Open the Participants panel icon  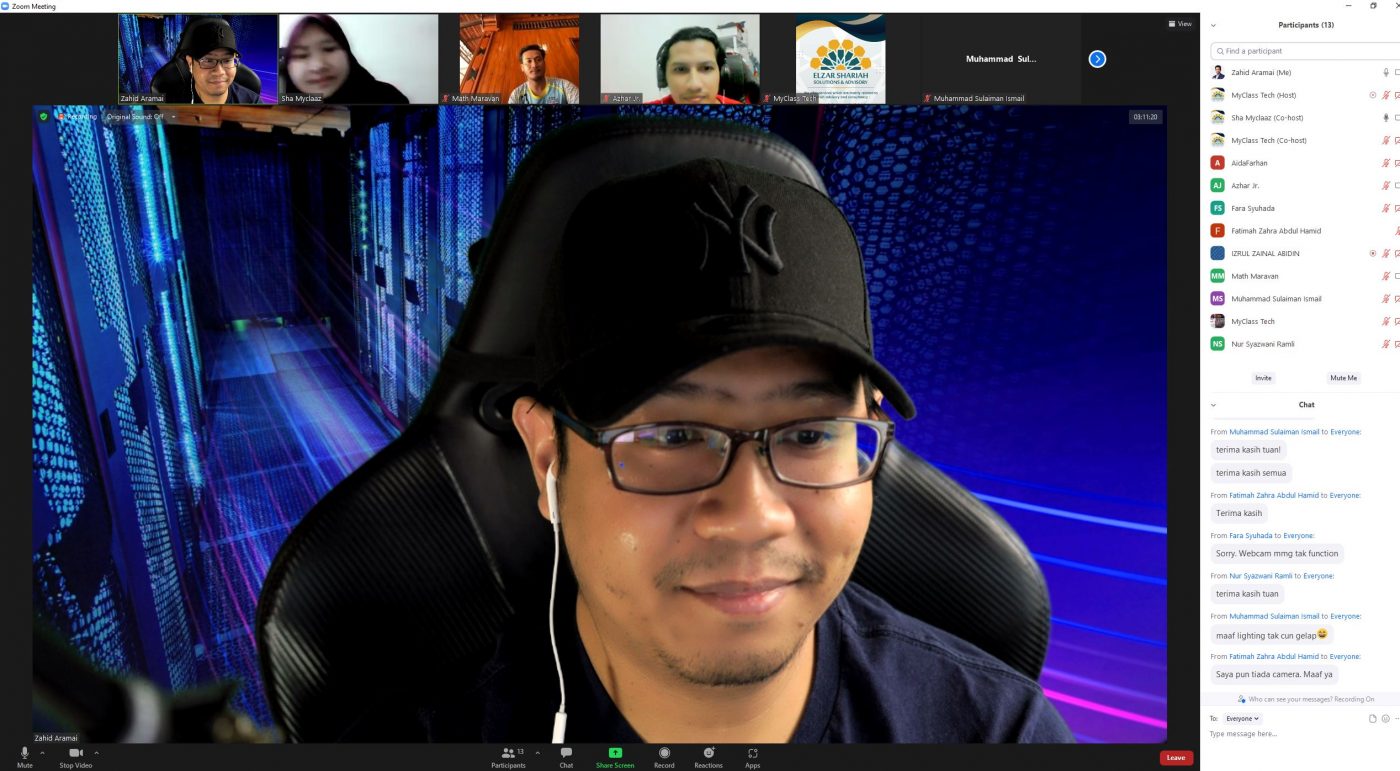pos(508,753)
